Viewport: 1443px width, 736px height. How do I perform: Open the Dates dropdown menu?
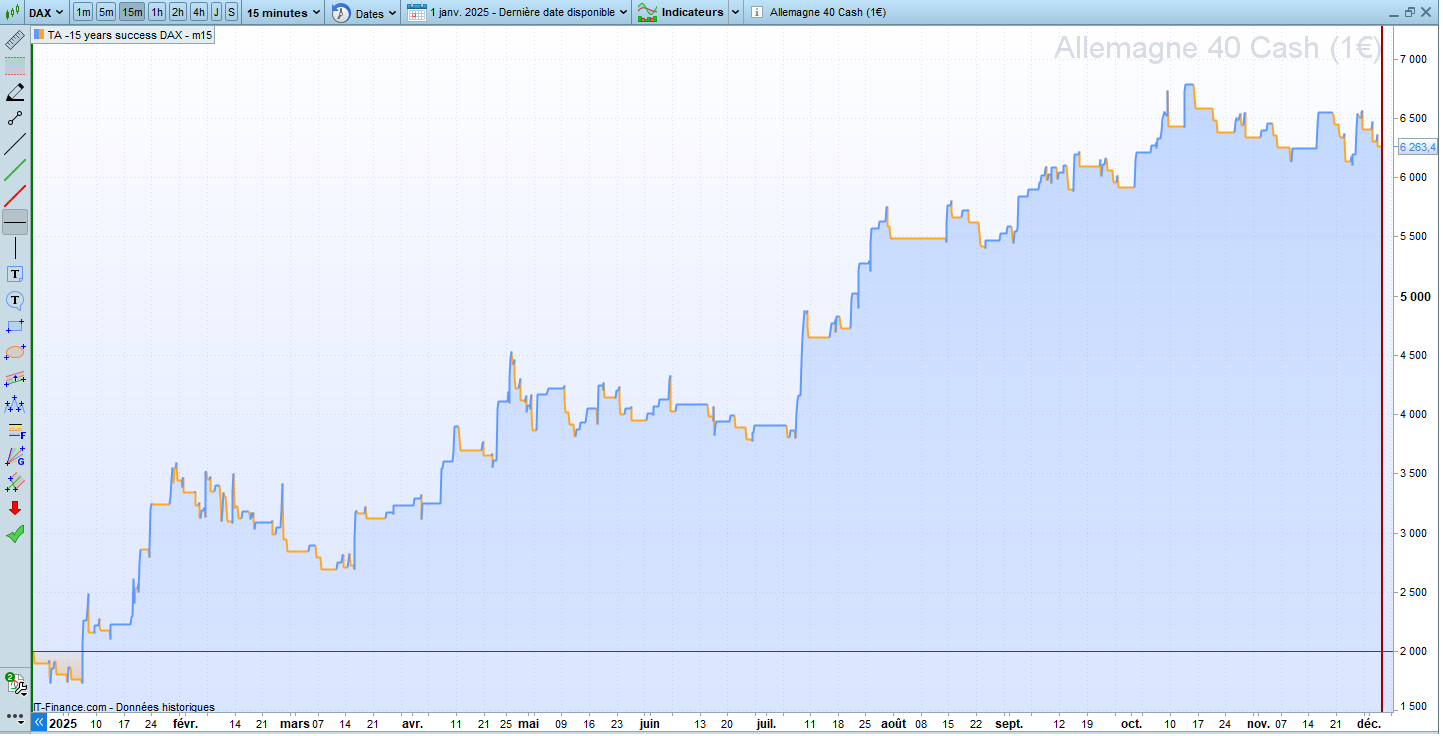(x=365, y=13)
